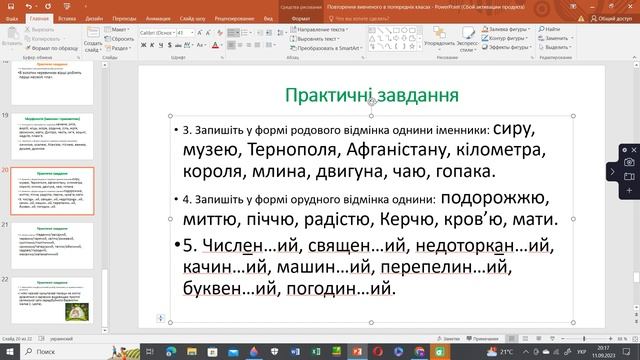Image resolution: width=640 pixels, height=360 pixels.
Task: Open the Формат drawing tools tab
Action: (301, 18)
